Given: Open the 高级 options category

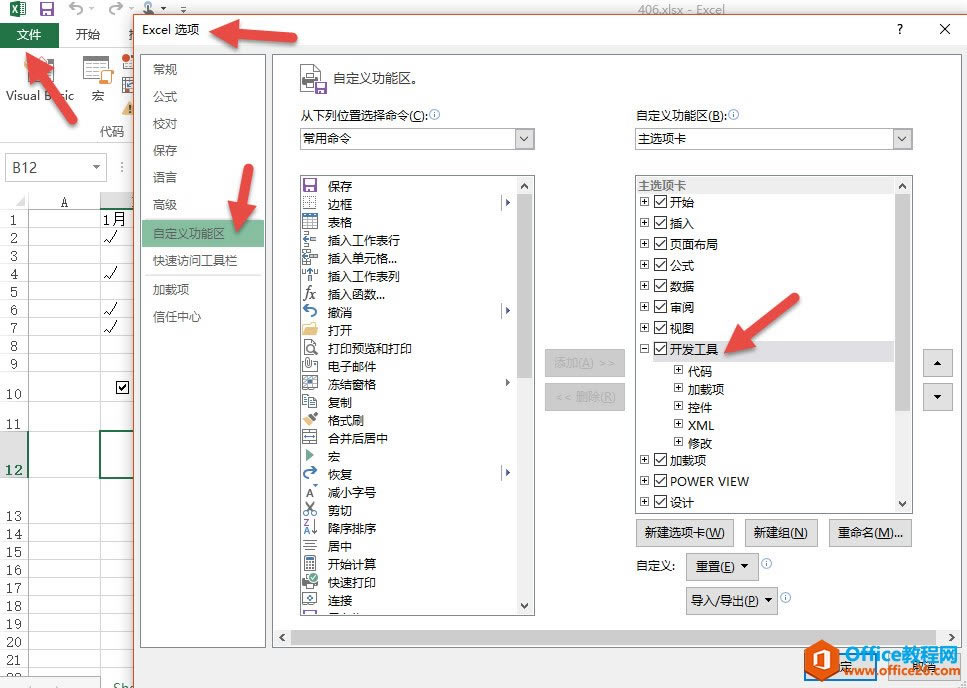Looking at the screenshot, I should click(x=202, y=205).
